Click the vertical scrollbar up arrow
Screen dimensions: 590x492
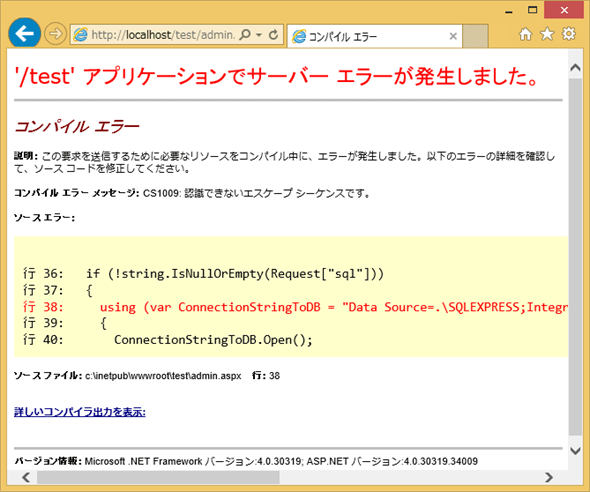[x=575, y=68]
